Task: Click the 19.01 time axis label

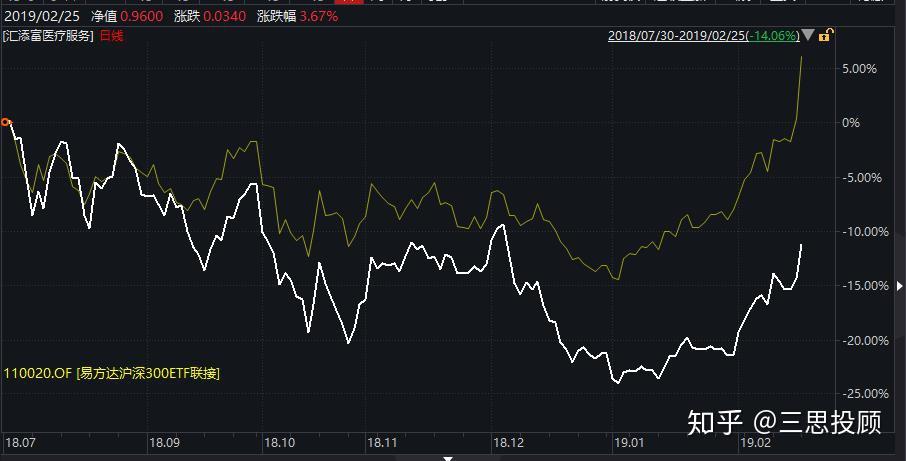Action: click(x=628, y=443)
